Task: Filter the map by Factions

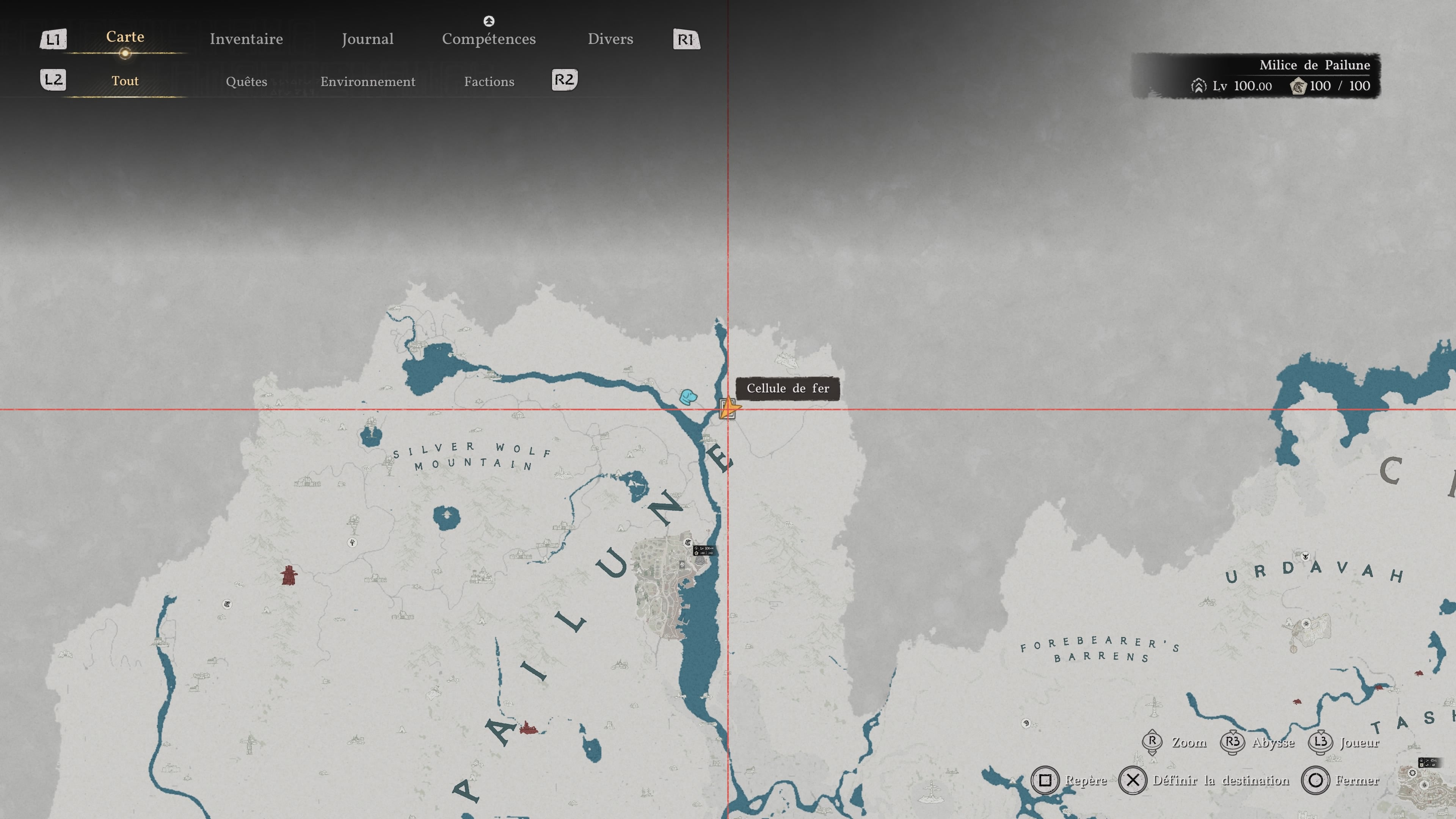Action: (x=490, y=82)
